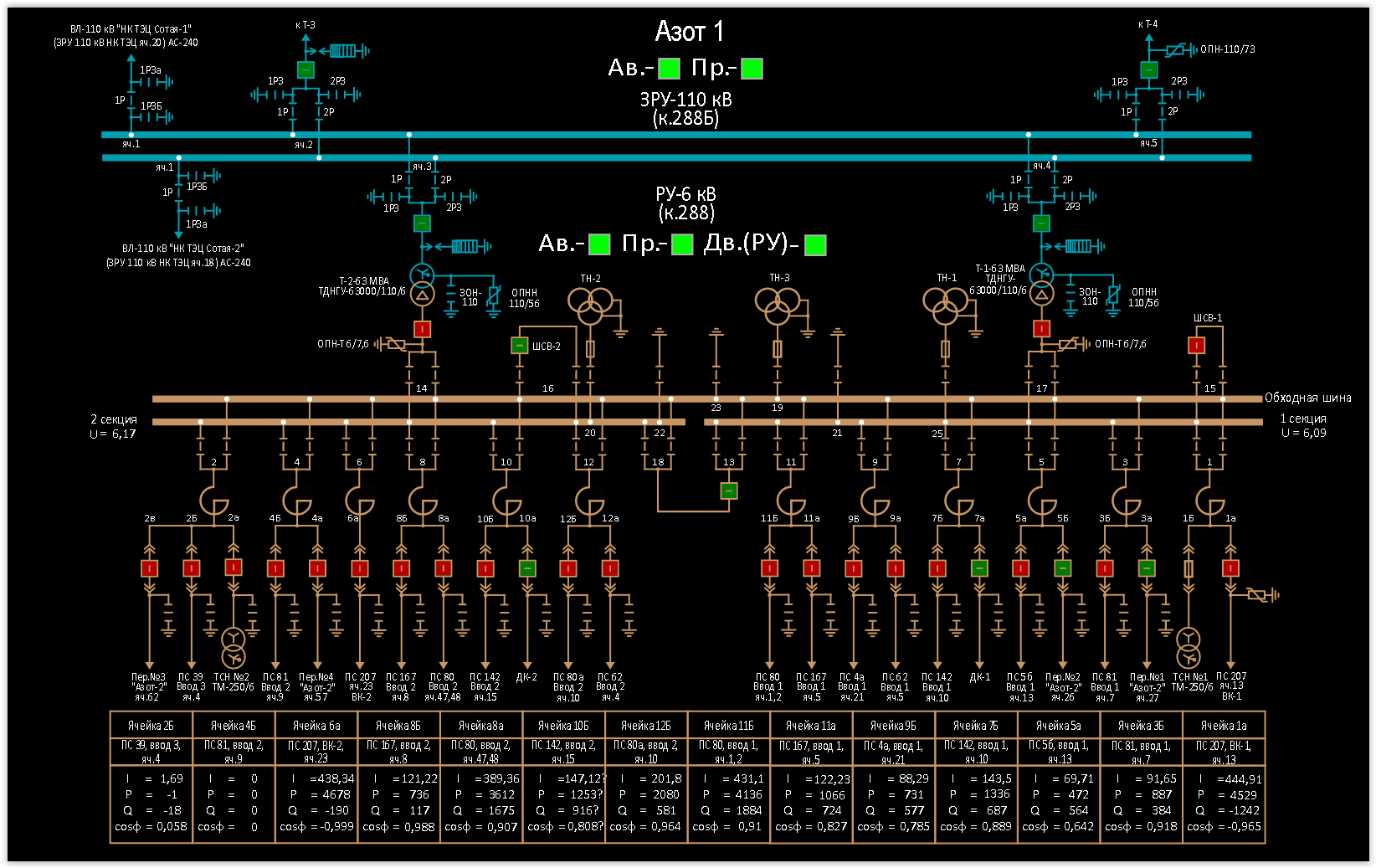
Task: Toggle the red breaker below transformer T-2
Action: (x=423, y=329)
